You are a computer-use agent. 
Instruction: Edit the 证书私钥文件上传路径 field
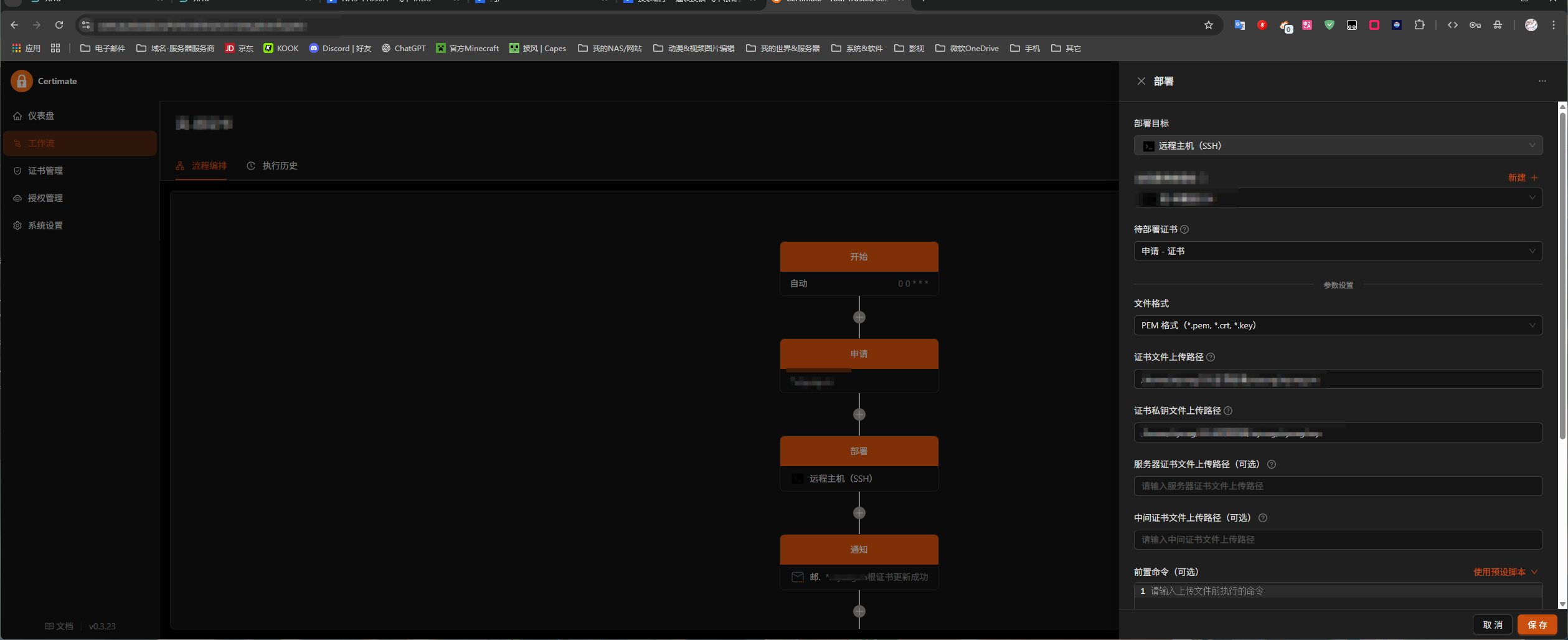point(1338,432)
